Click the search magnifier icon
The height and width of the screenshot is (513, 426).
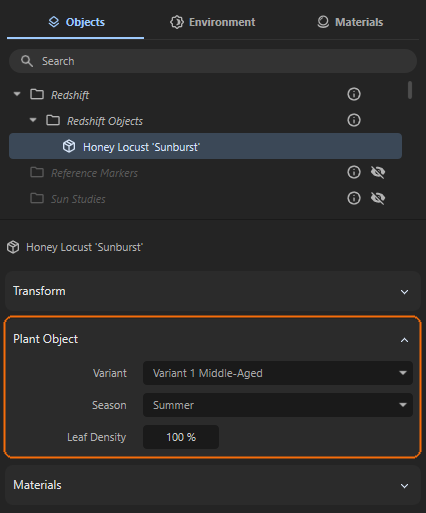point(27,61)
